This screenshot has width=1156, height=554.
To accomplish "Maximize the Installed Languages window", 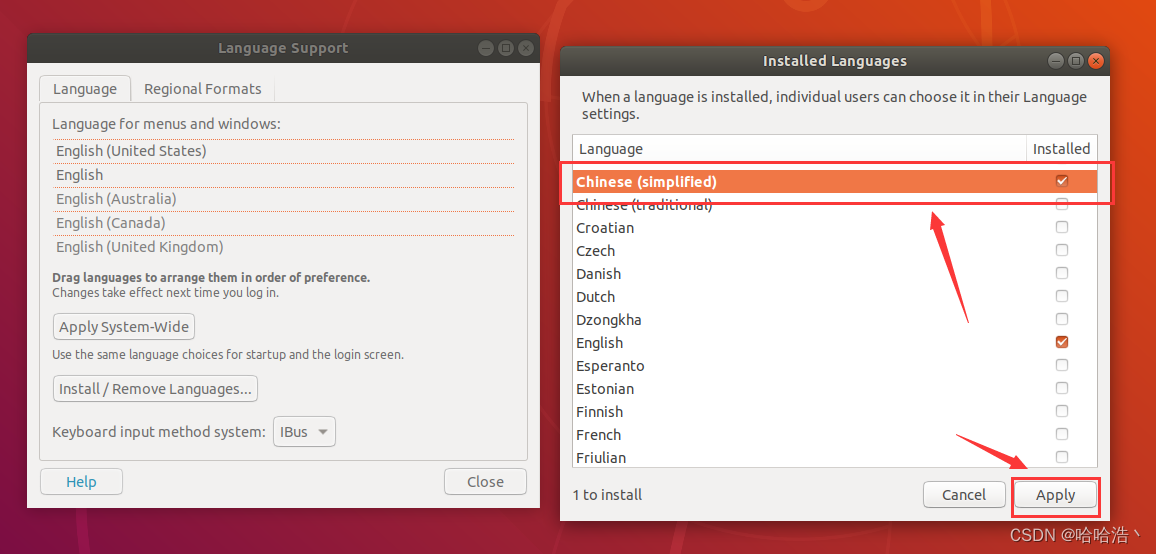I will (x=1076, y=60).
